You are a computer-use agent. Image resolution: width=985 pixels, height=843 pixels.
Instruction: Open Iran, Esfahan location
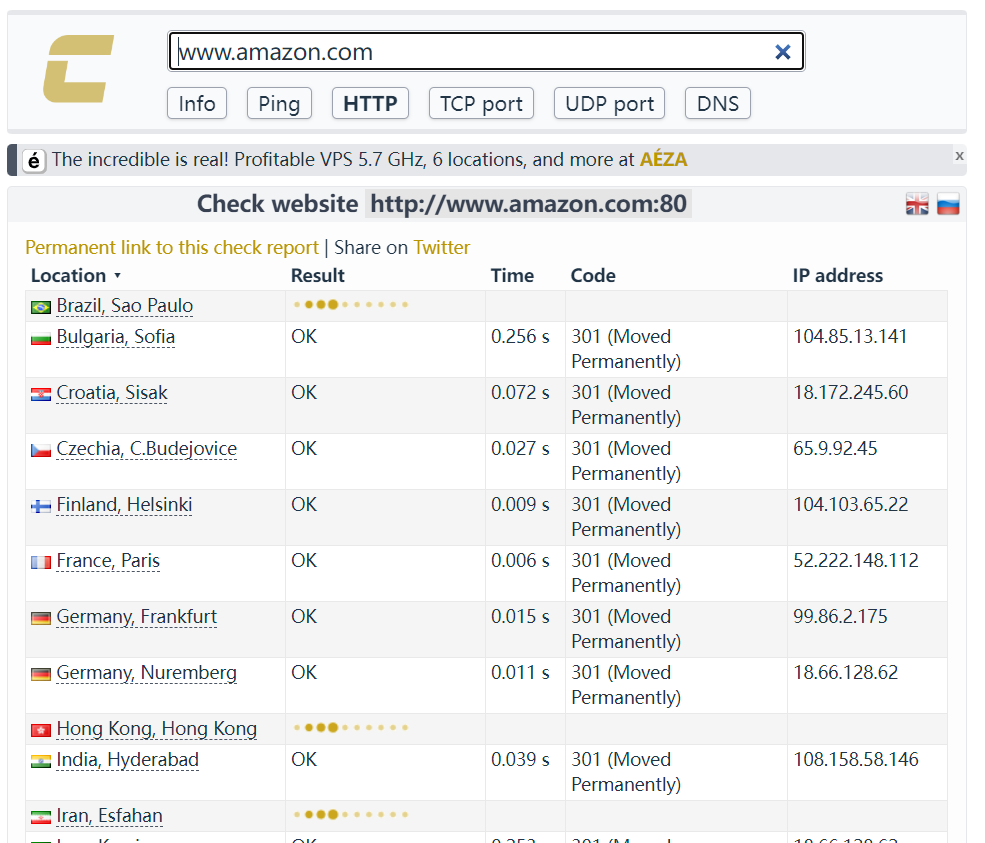pos(109,815)
